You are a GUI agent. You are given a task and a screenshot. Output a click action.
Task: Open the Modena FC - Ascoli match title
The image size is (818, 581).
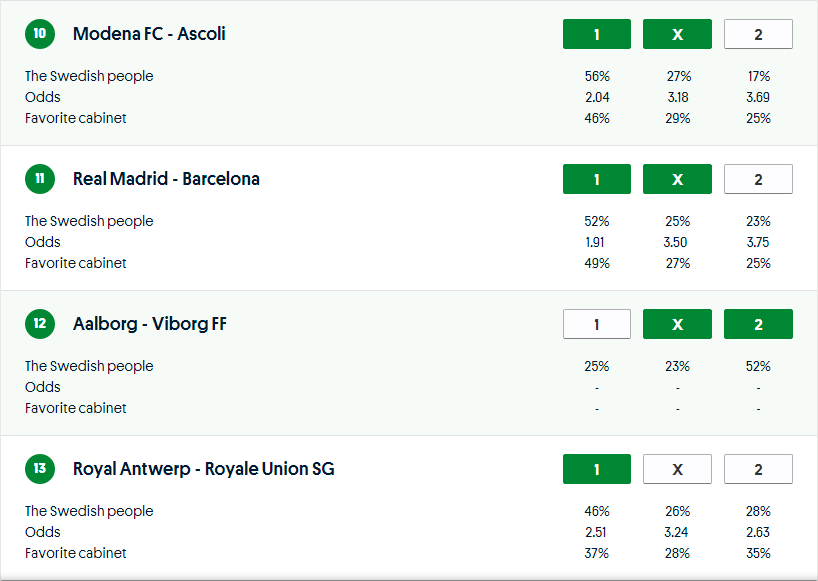pyautogui.click(x=149, y=34)
